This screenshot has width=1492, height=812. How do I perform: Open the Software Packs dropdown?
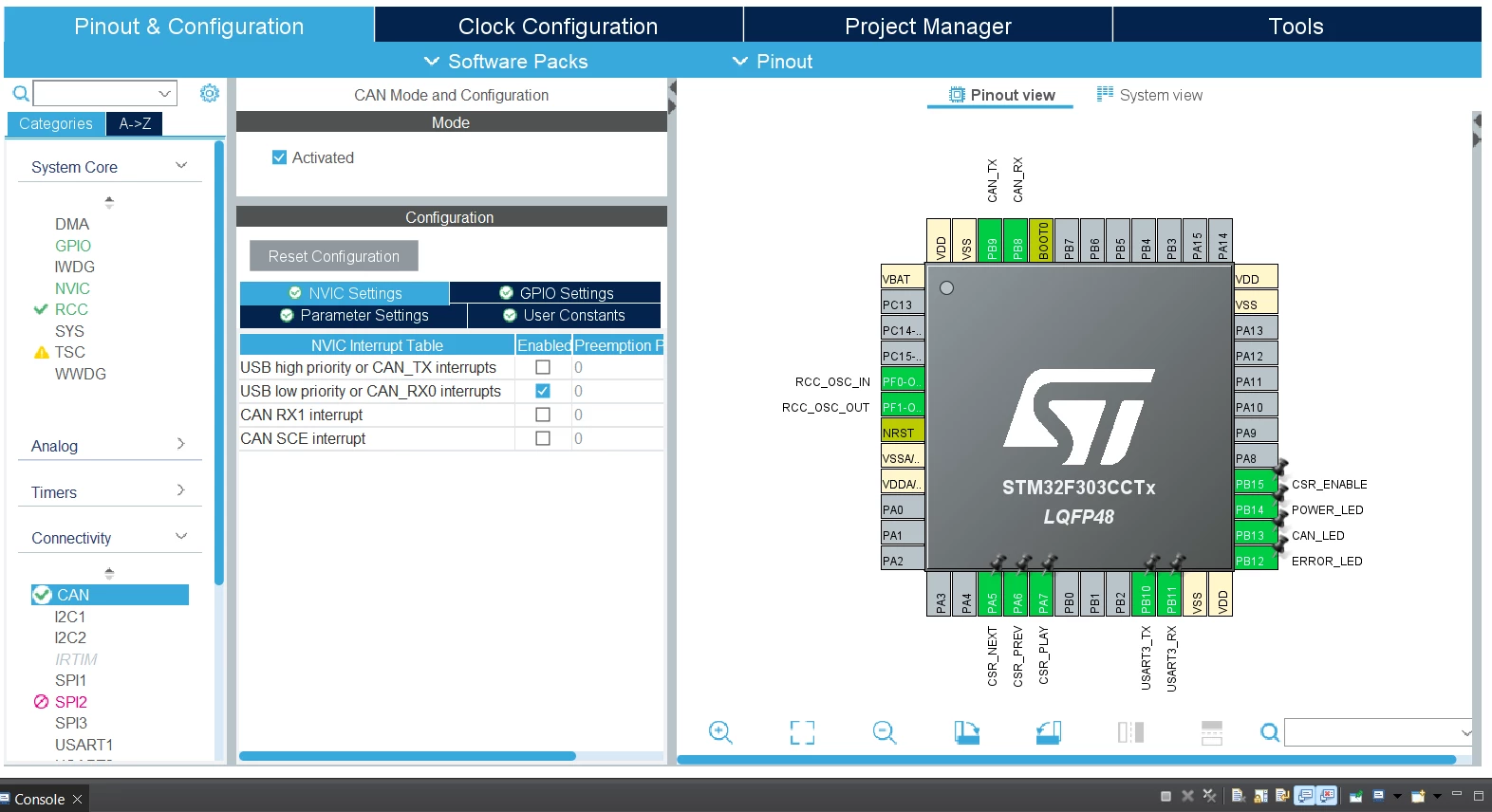click(x=506, y=62)
